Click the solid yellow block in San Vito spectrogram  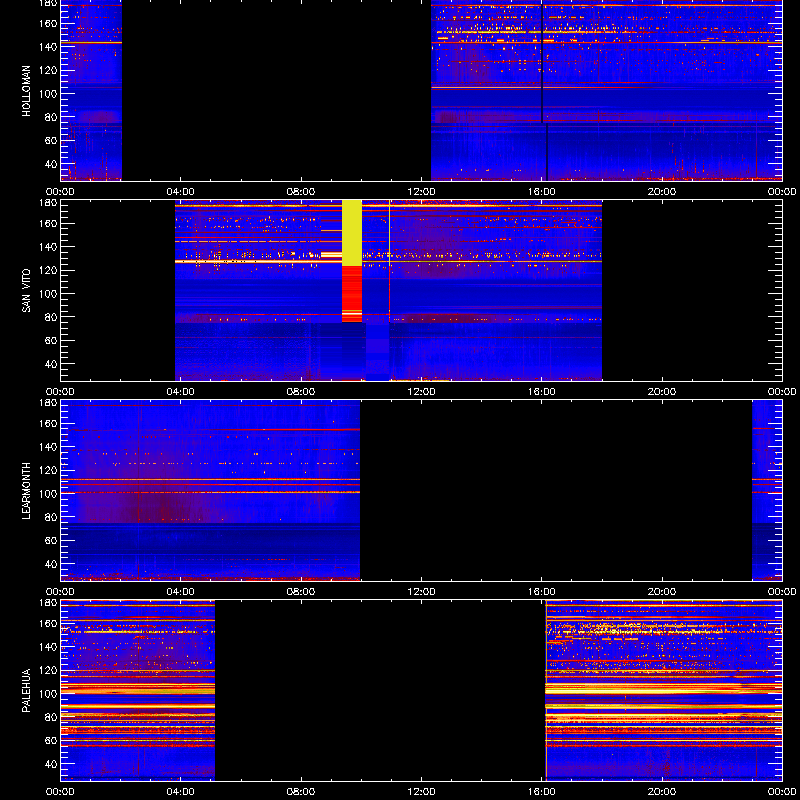point(352,233)
